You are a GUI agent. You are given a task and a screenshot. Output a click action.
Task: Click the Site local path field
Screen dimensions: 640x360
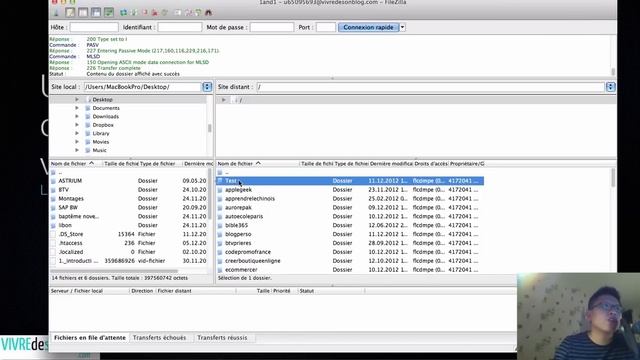(143, 87)
